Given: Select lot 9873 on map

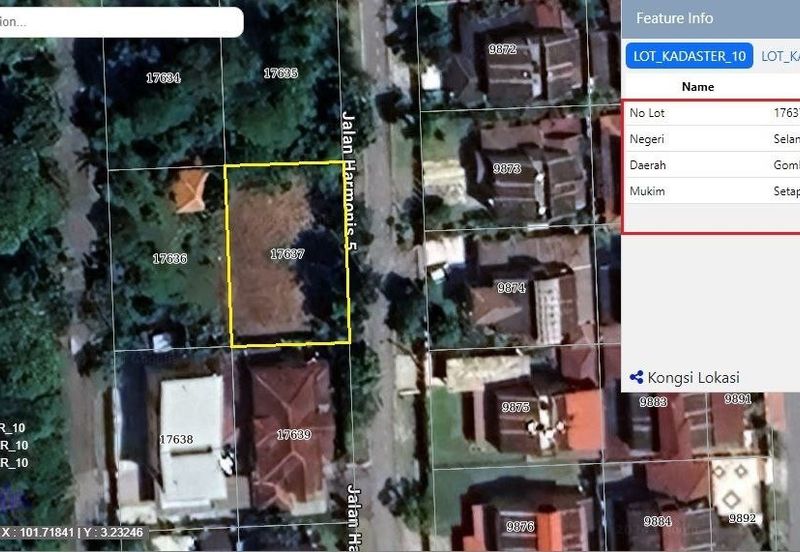Looking at the screenshot, I should click(x=507, y=168).
